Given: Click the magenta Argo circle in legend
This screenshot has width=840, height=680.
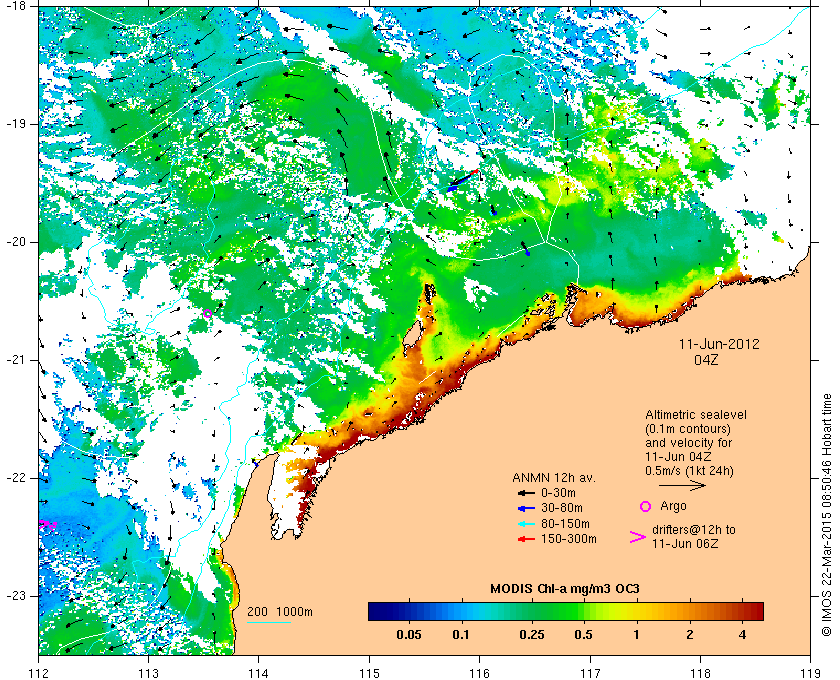Looking at the screenshot, I should click(646, 506).
